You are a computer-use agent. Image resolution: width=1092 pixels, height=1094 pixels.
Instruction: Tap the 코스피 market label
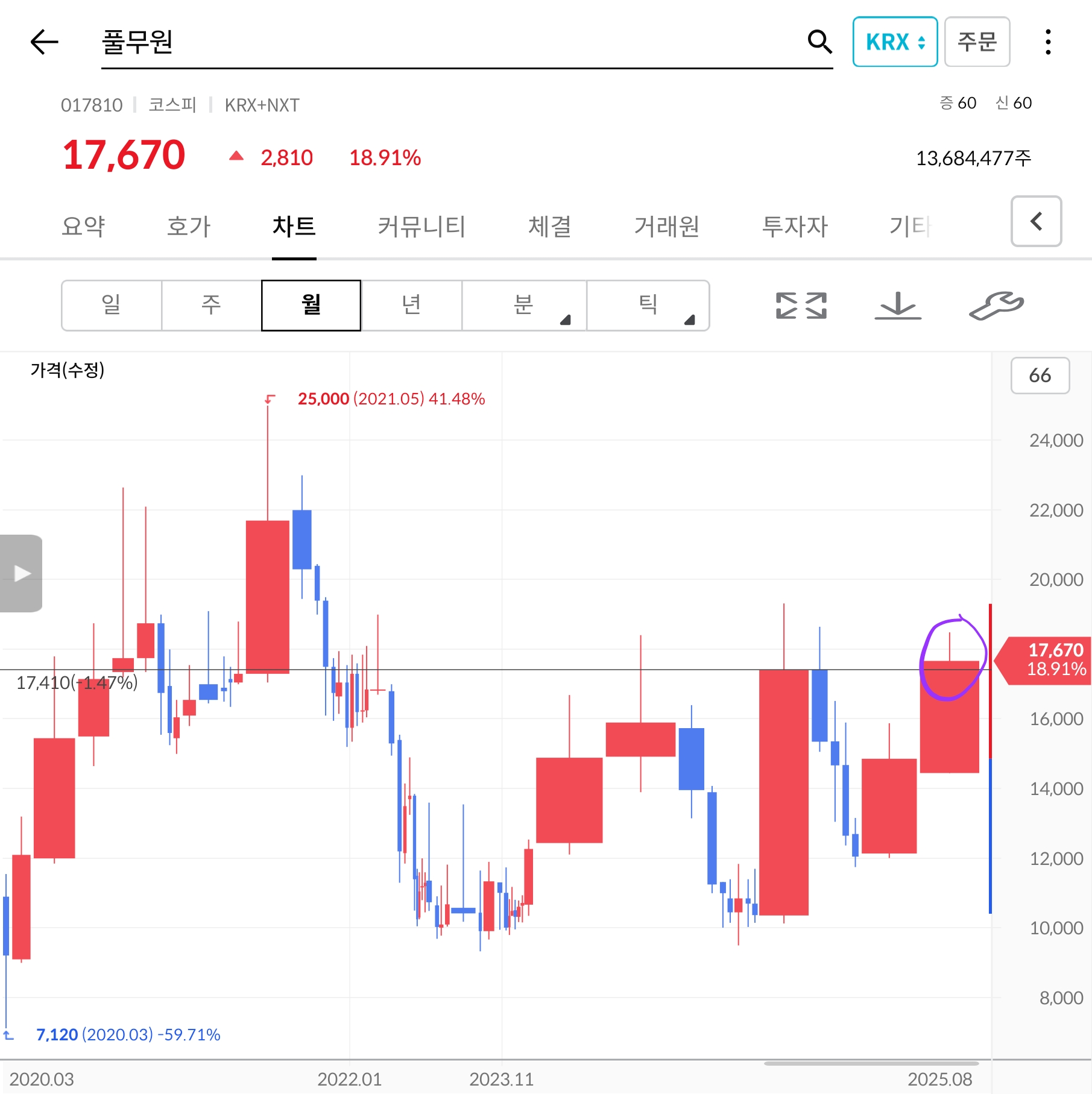(x=172, y=105)
